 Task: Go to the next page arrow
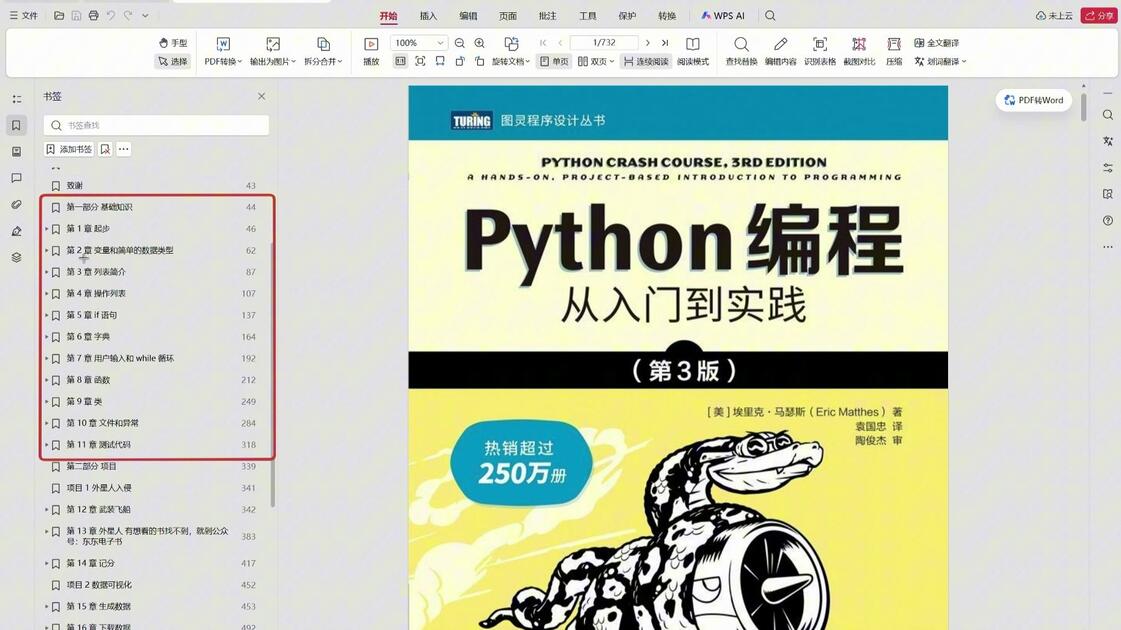click(648, 43)
